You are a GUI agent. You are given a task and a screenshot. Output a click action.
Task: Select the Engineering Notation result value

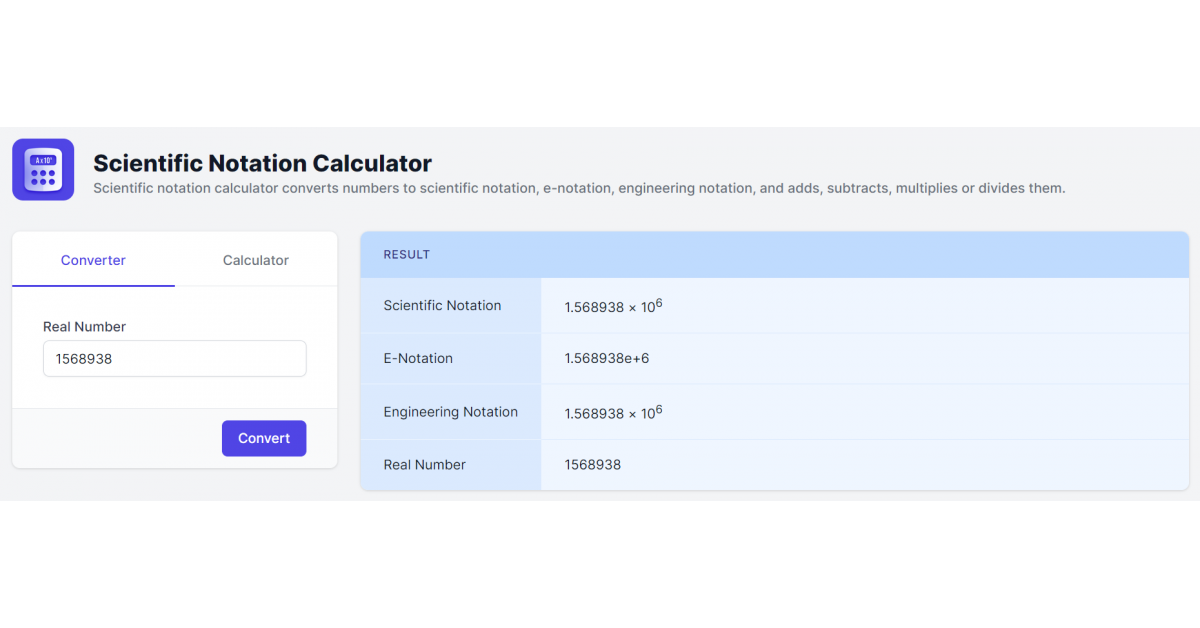click(612, 412)
